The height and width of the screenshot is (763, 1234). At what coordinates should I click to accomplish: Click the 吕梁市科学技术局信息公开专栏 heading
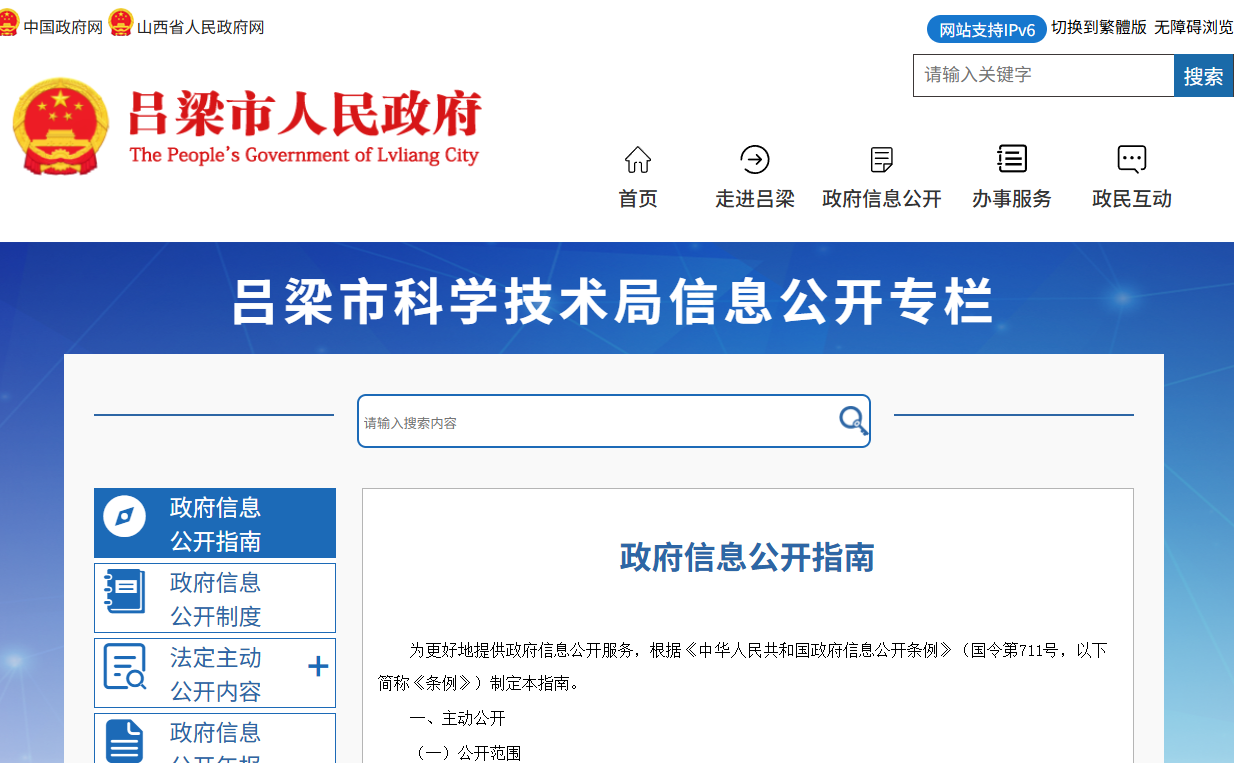coord(614,301)
